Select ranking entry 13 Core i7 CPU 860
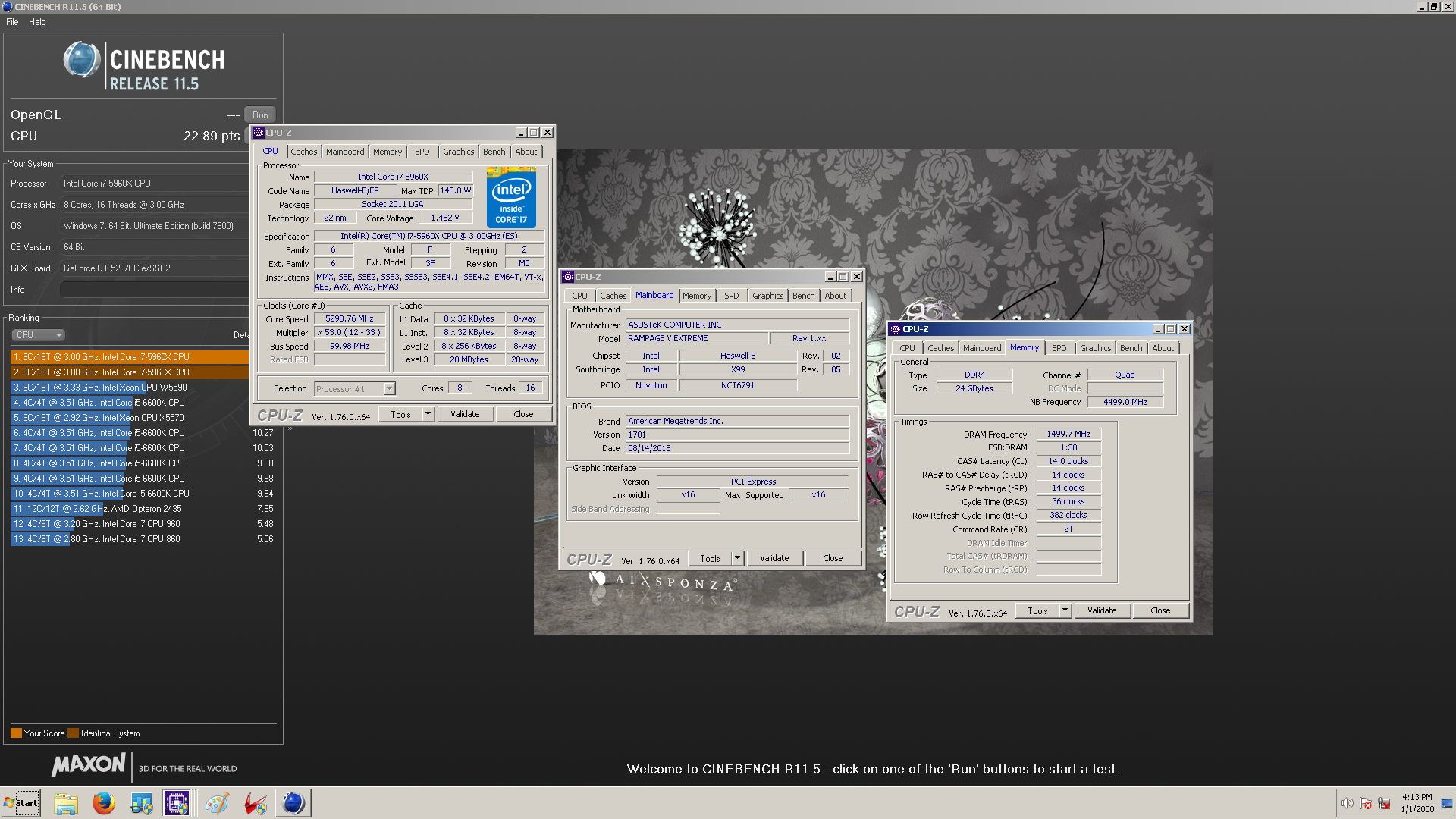1456x819 pixels. (143, 539)
